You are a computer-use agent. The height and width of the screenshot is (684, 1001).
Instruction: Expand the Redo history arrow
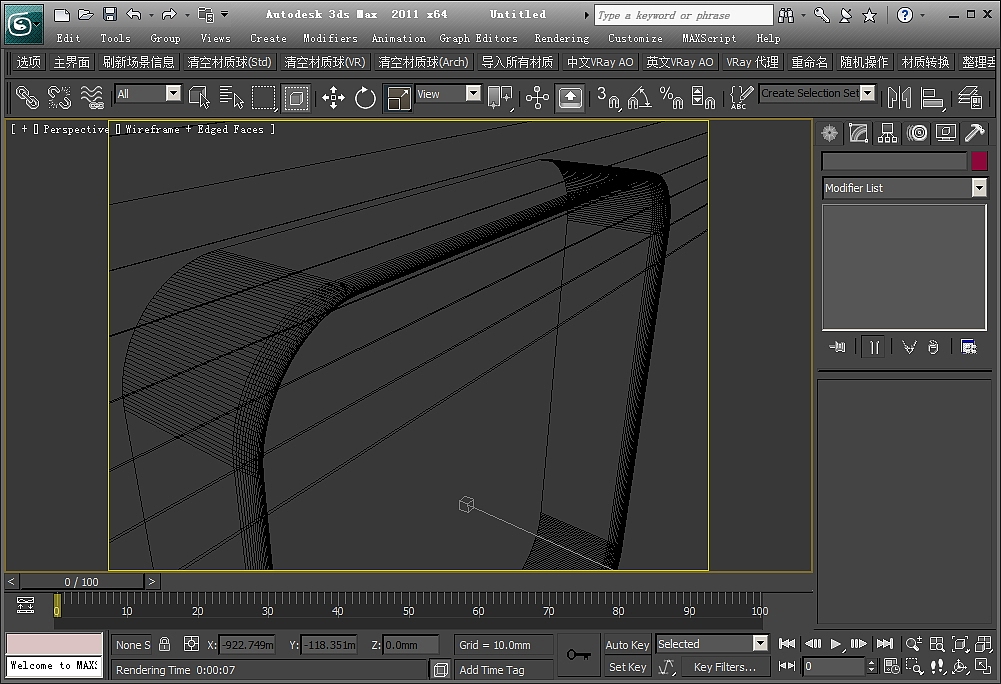tap(187, 15)
